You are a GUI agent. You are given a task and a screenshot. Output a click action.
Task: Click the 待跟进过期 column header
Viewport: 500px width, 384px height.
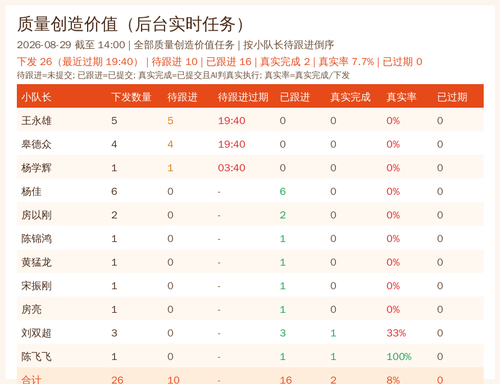coord(243,97)
